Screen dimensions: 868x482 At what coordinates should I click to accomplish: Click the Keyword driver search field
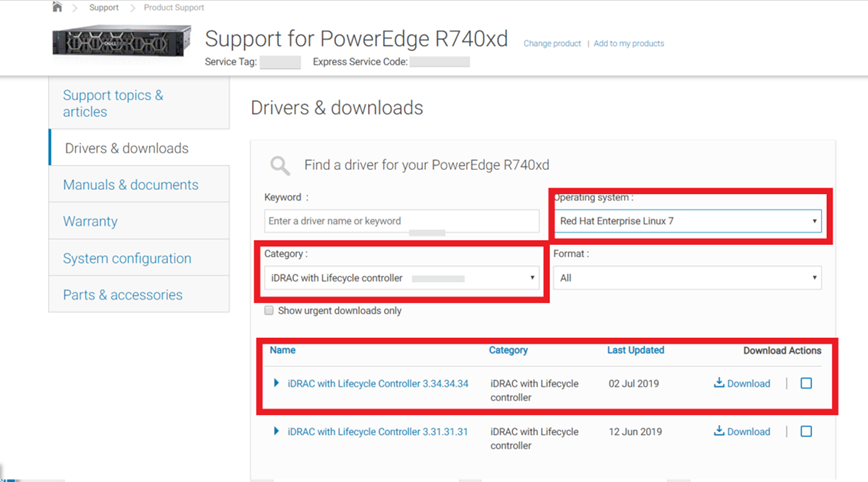tap(401, 221)
